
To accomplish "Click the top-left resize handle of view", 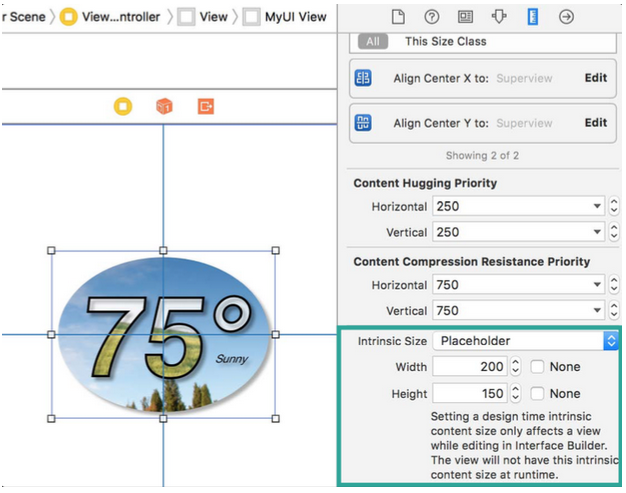I will [51, 250].
